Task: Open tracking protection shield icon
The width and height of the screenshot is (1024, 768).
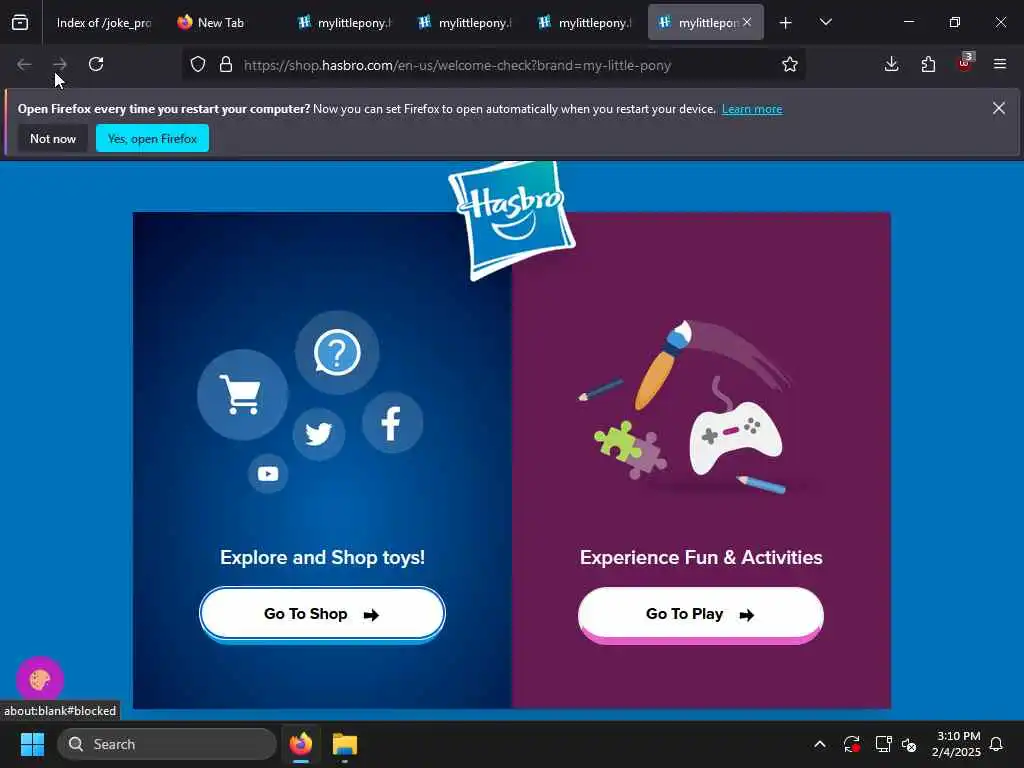Action: (198, 64)
